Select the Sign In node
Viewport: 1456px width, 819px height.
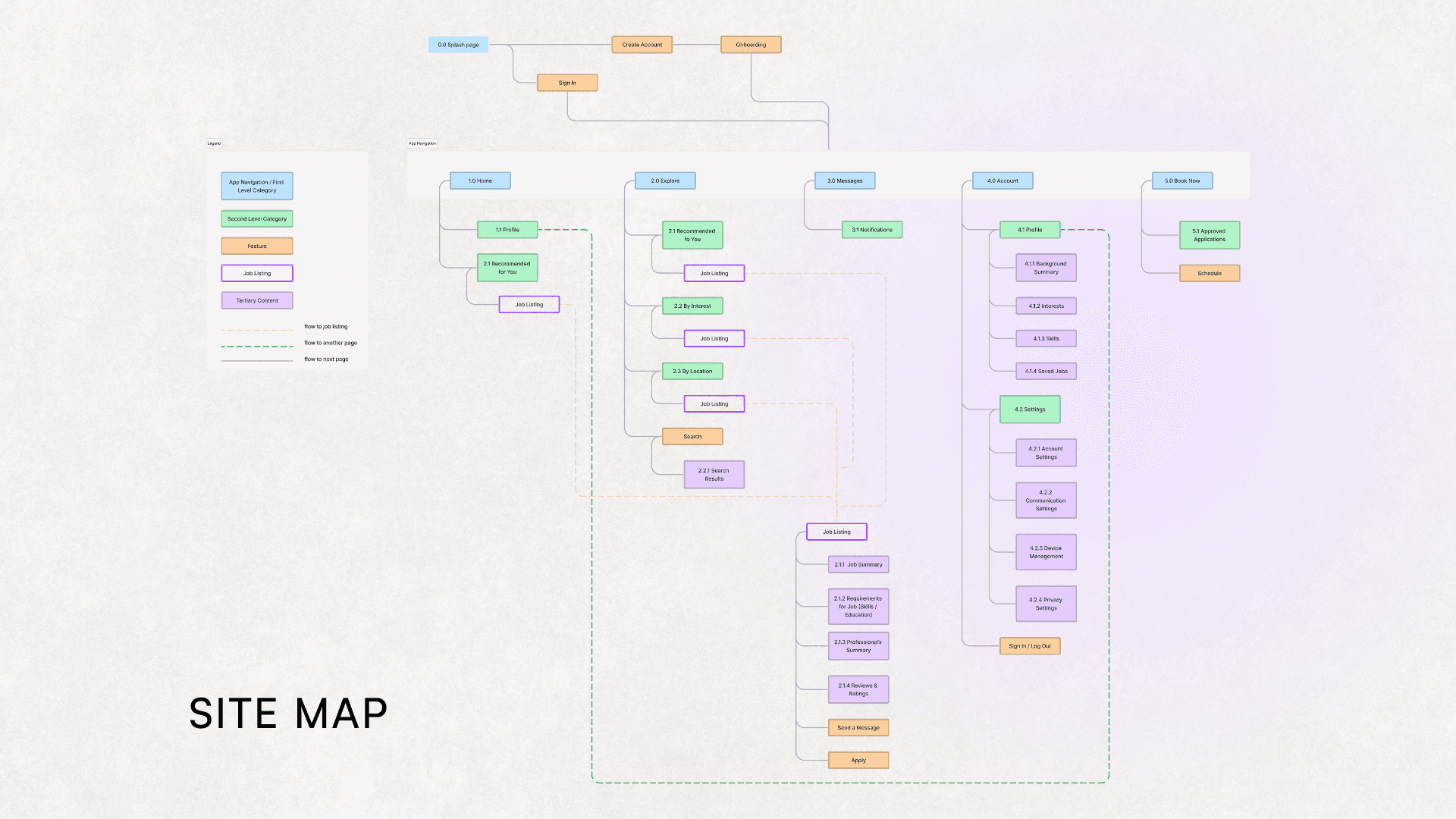(566, 83)
